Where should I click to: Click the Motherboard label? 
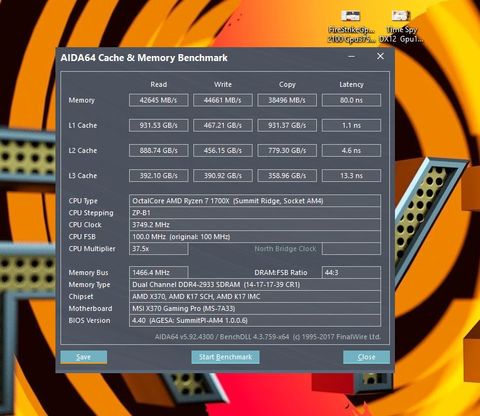click(x=90, y=308)
